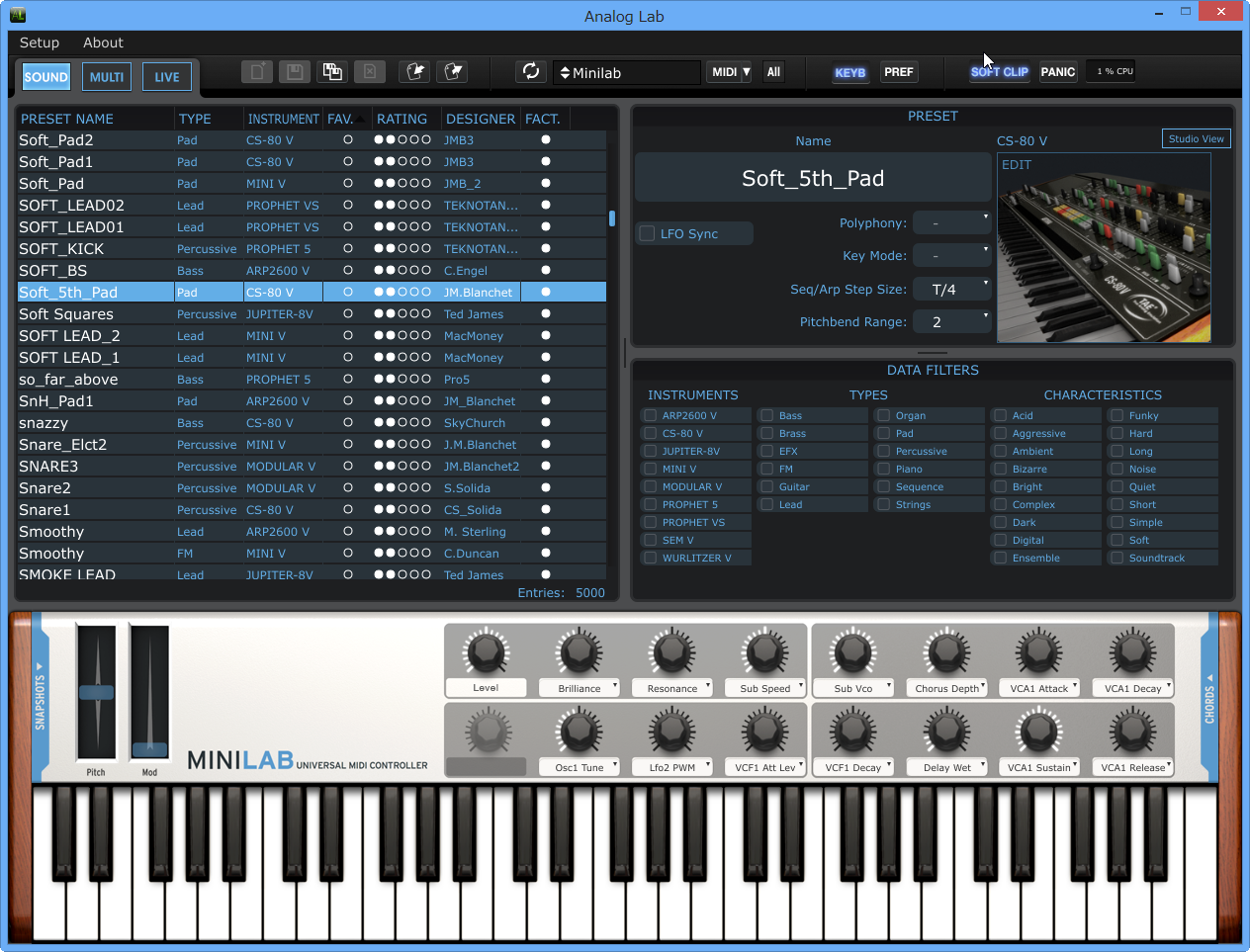Click the PREF button
Screen dimensions: 1250x952
(x=899, y=72)
